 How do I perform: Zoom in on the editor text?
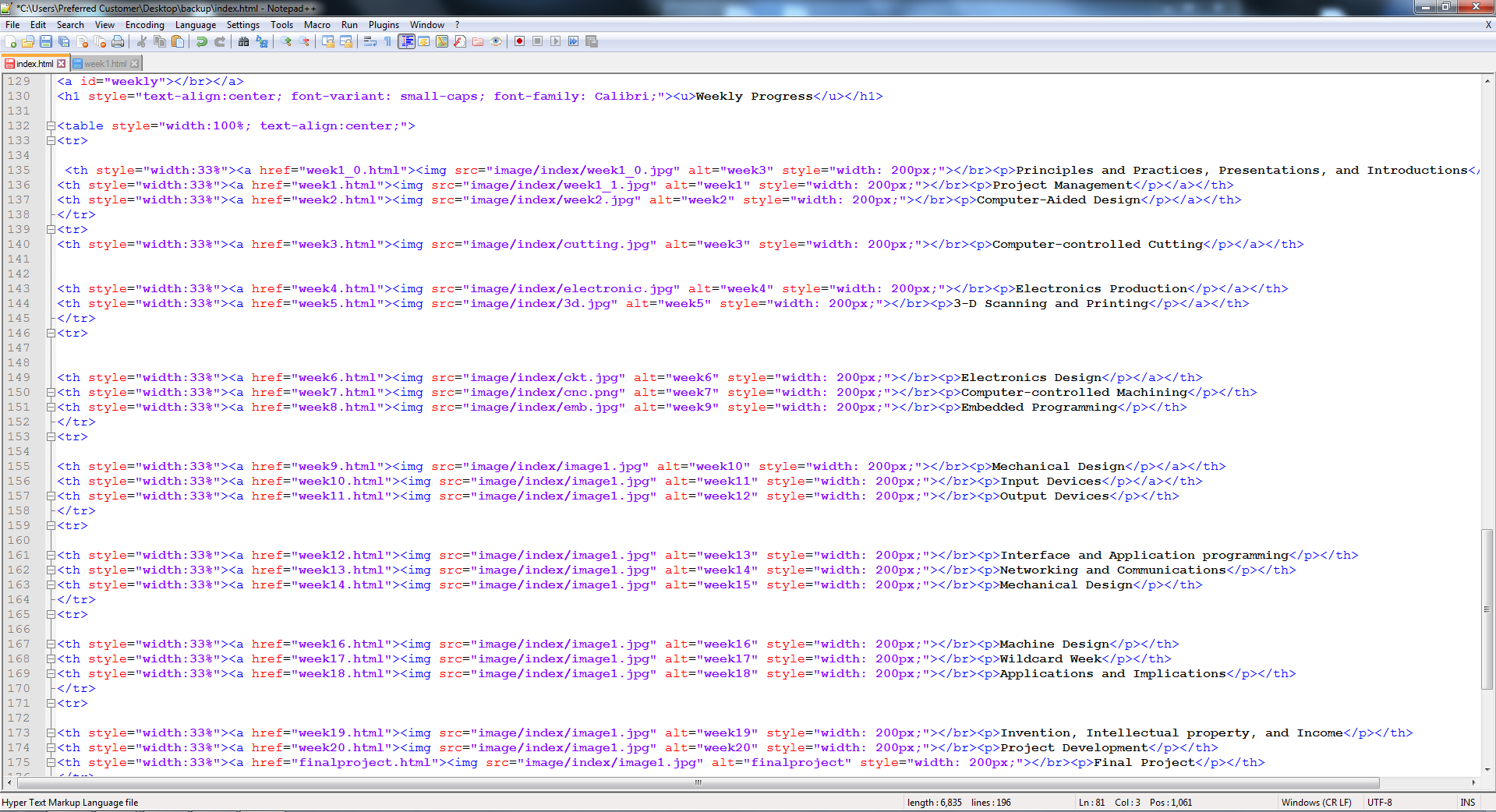pos(286,41)
